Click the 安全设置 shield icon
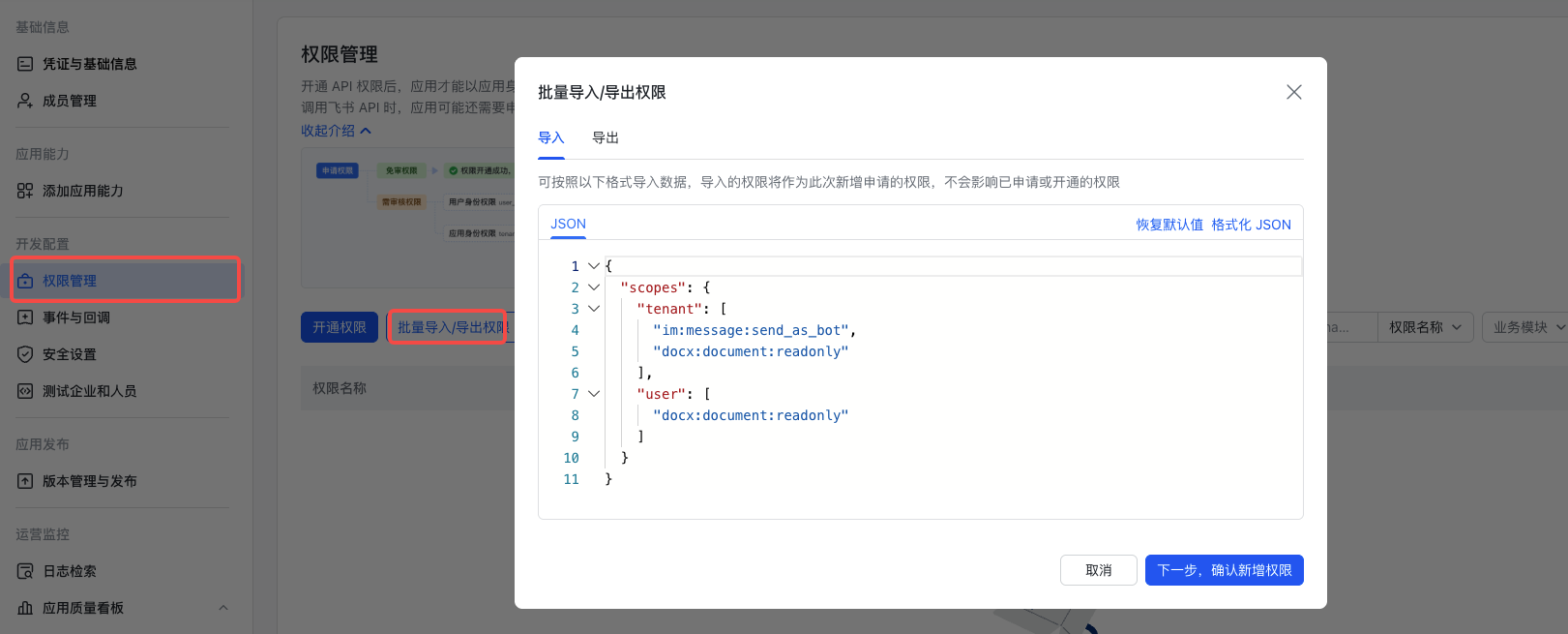 pos(25,354)
